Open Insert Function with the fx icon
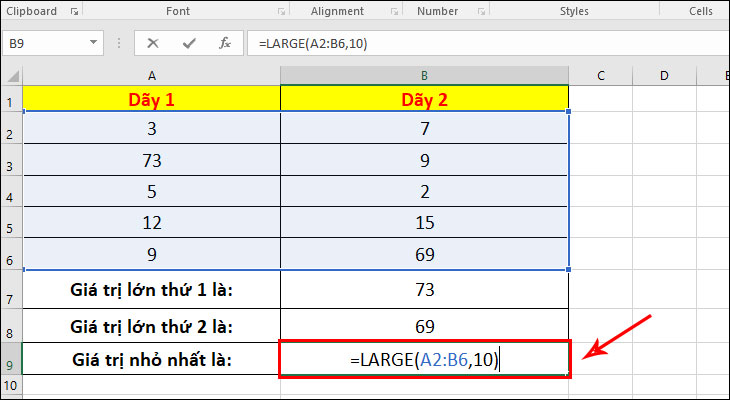Screen dimensions: 730x400 coord(225,44)
